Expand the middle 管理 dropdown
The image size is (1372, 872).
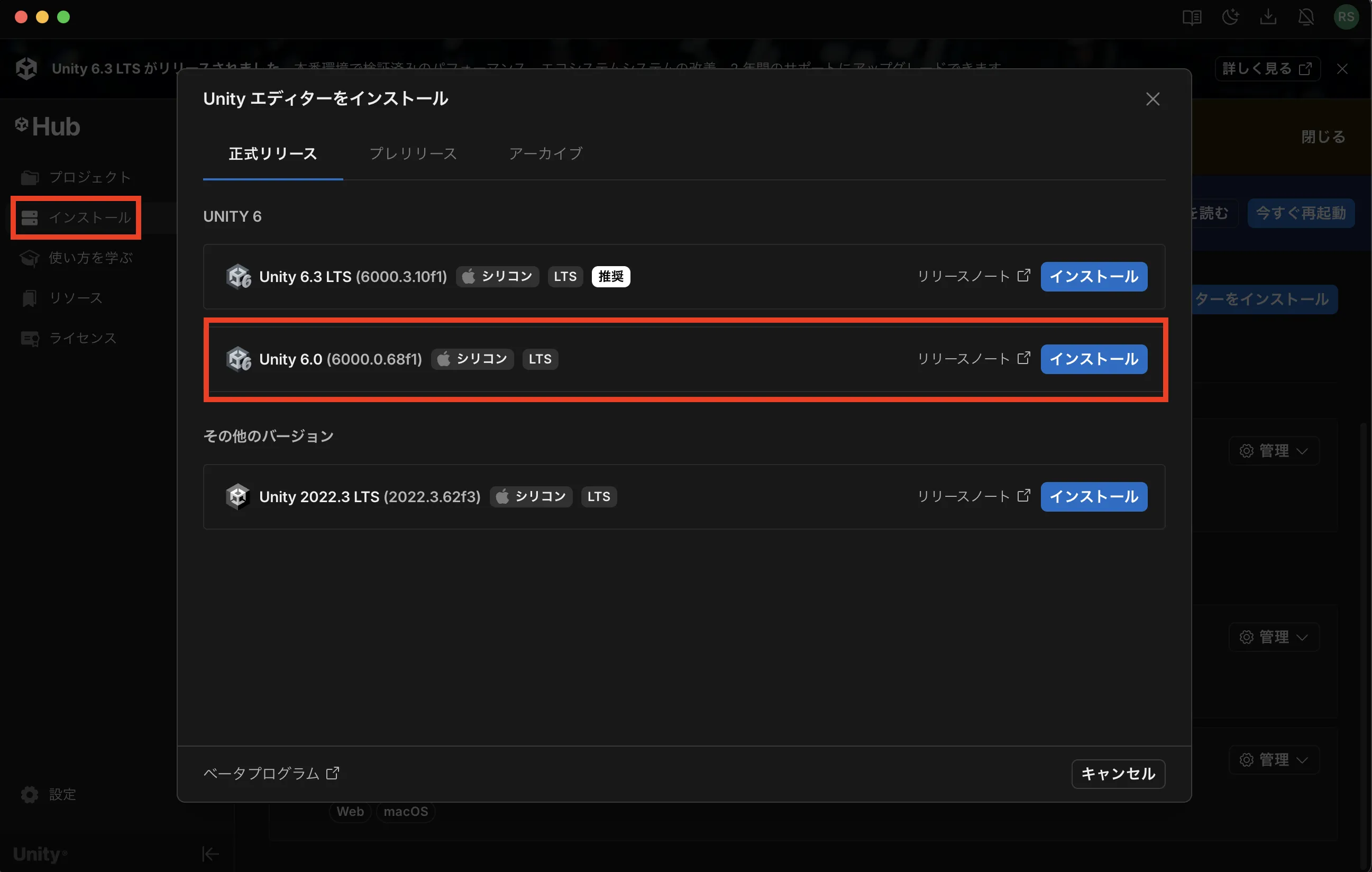click(1274, 637)
